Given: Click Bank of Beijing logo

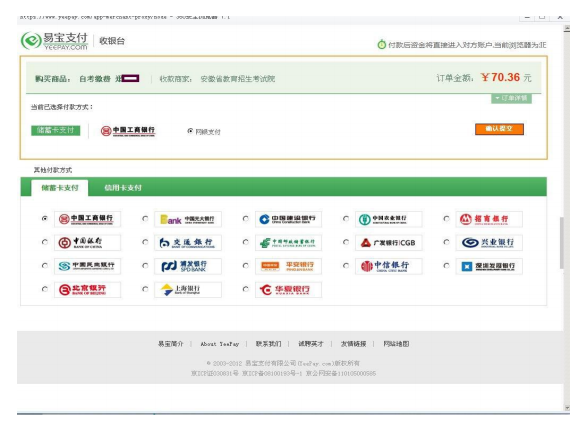Looking at the screenshot, I should [88, 290].
